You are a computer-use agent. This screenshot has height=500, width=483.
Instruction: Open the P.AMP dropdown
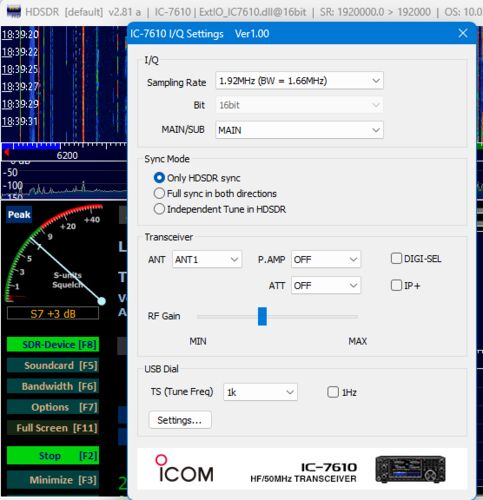tap(325, 259)
